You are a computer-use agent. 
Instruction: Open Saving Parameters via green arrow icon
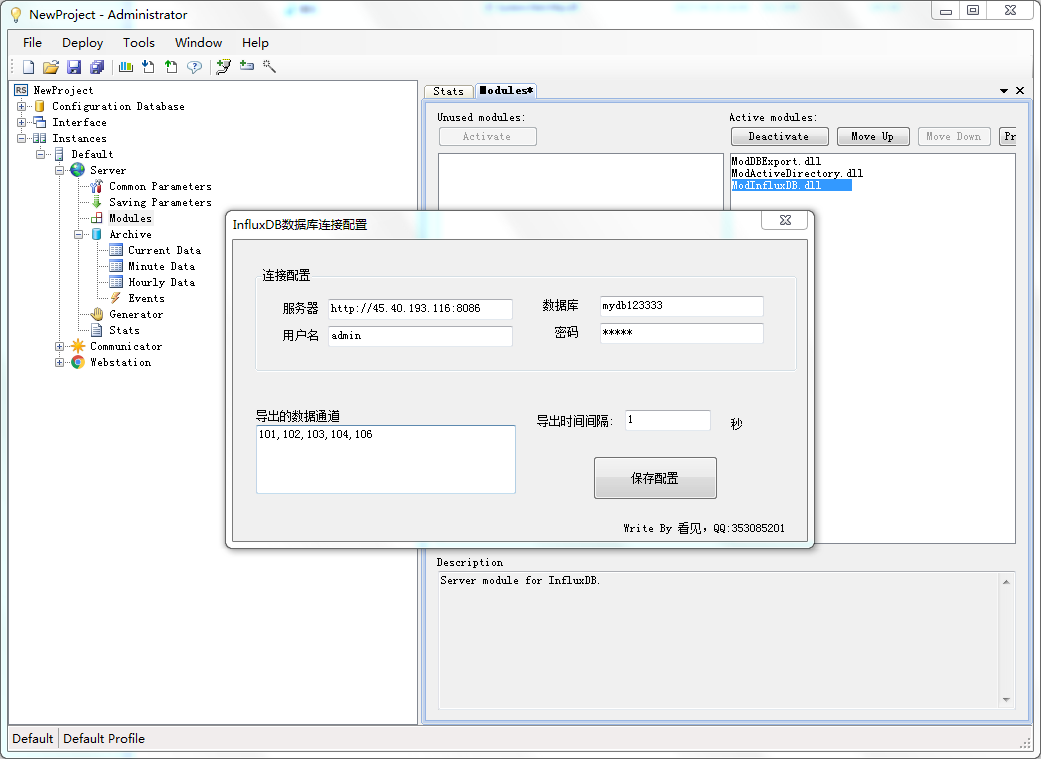97,202
